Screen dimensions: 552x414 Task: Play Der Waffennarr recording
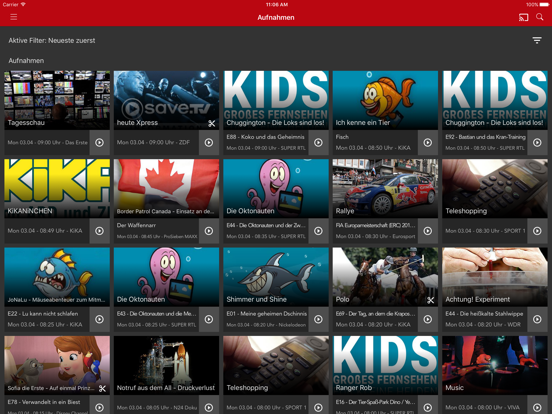[x=209, y=231]
